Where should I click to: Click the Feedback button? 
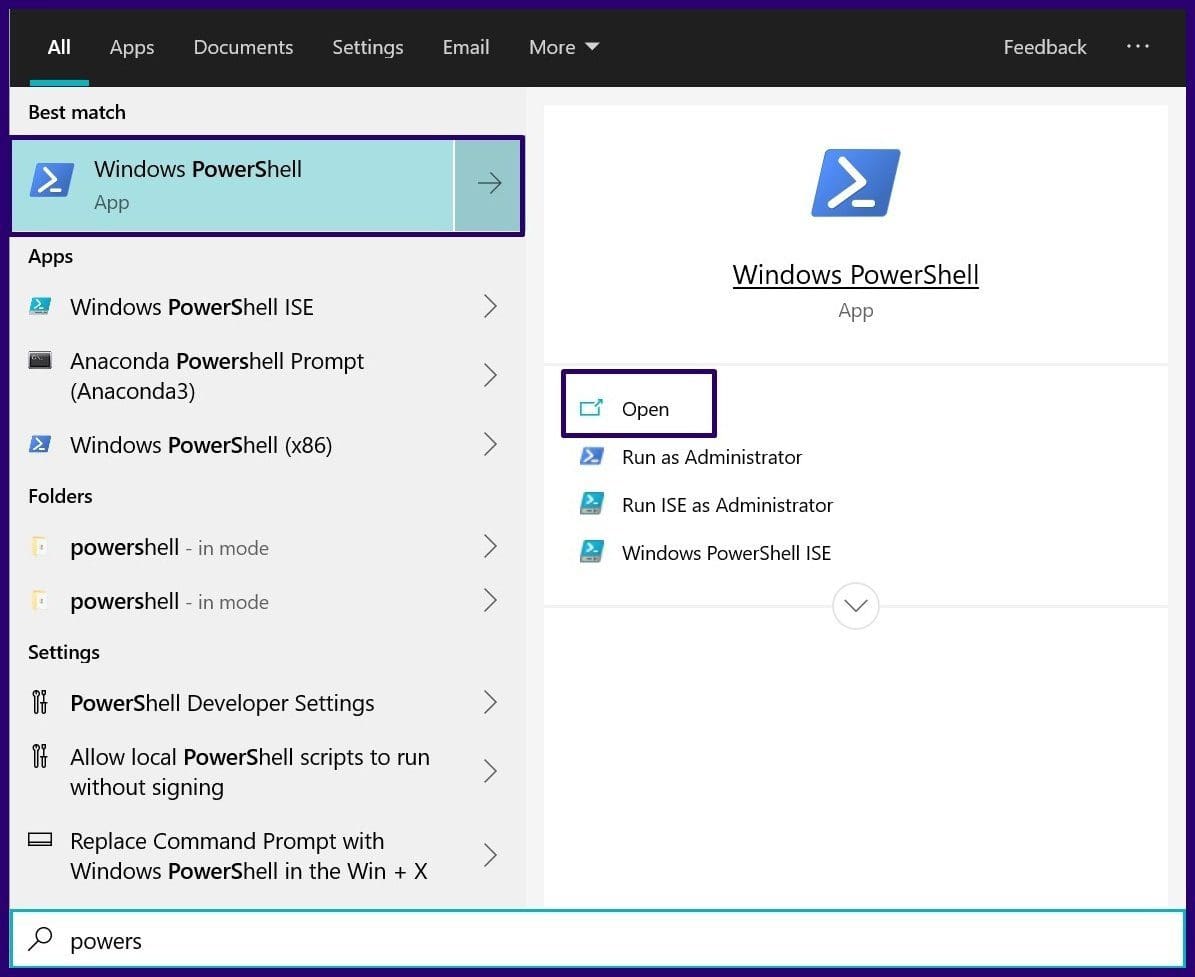click(1044, 47)
